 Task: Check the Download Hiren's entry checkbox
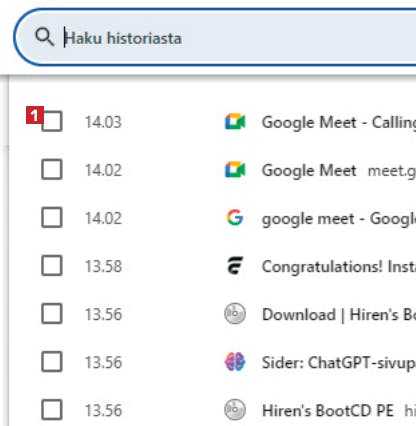point(52,313)
